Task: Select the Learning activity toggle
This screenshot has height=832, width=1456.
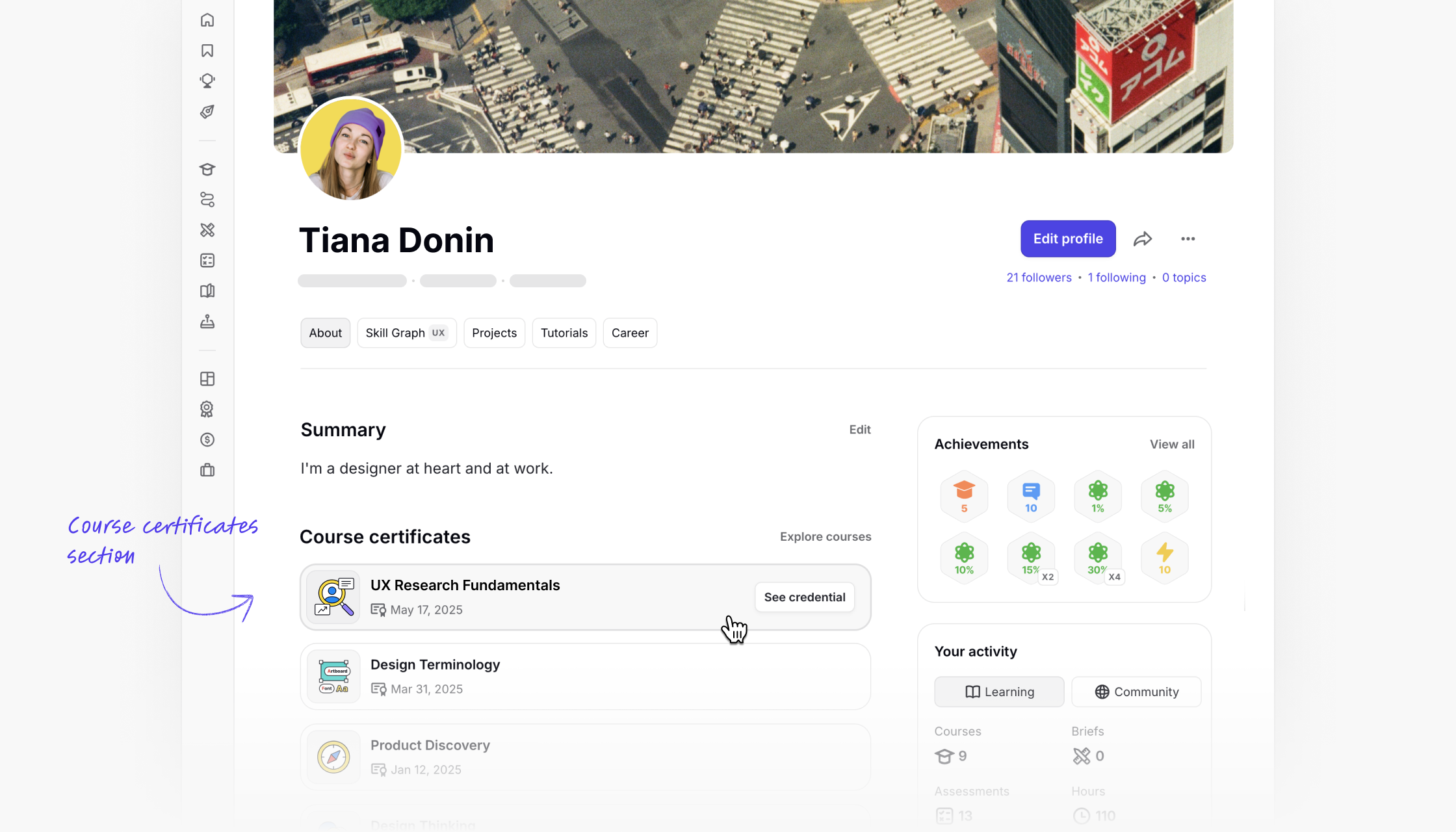Action: click(1000, 692)
